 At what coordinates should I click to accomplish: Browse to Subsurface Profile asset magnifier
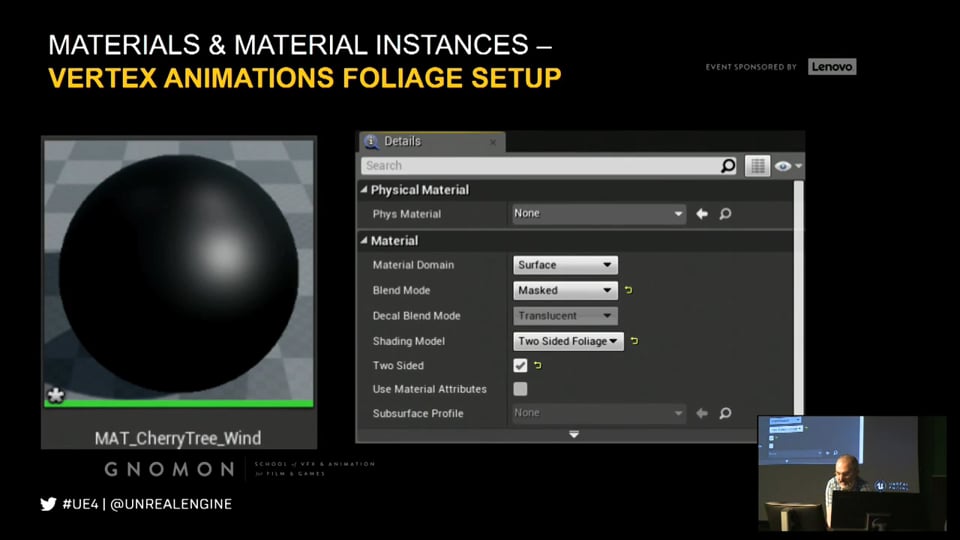(726, 413)
